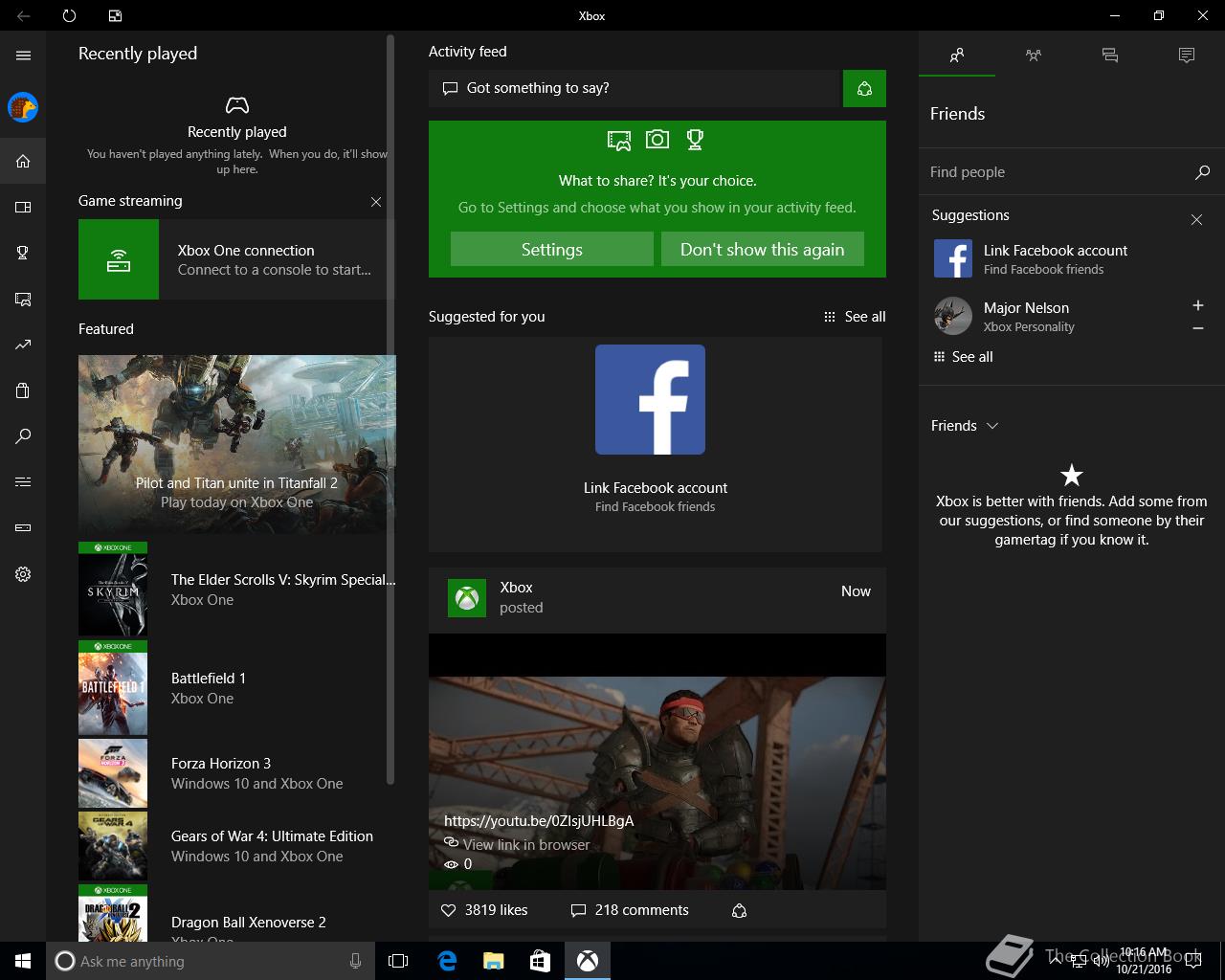Click the green share button beside post box

(864, 88)
